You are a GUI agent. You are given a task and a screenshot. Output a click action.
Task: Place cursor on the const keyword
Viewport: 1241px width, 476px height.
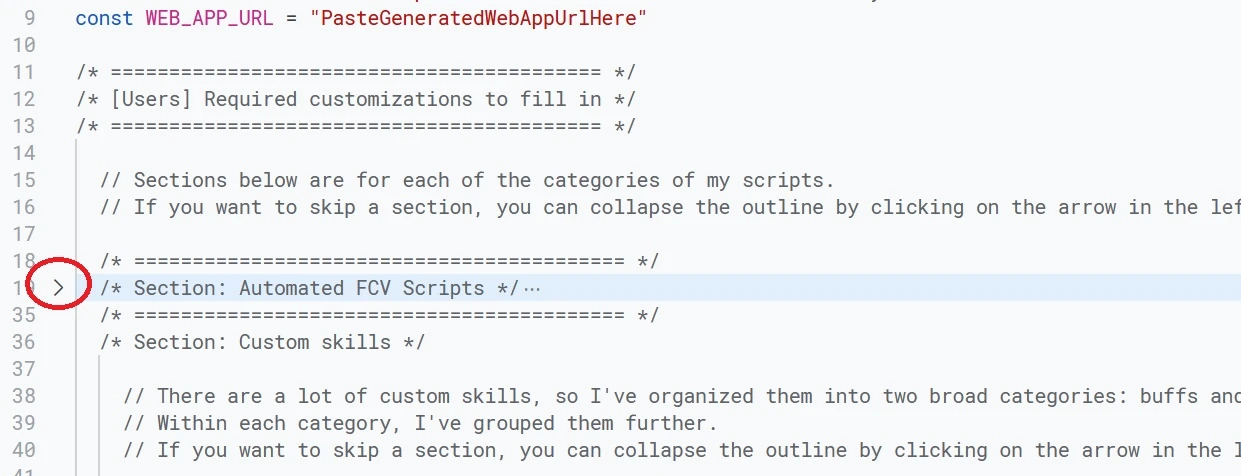(x=104, y=18)
